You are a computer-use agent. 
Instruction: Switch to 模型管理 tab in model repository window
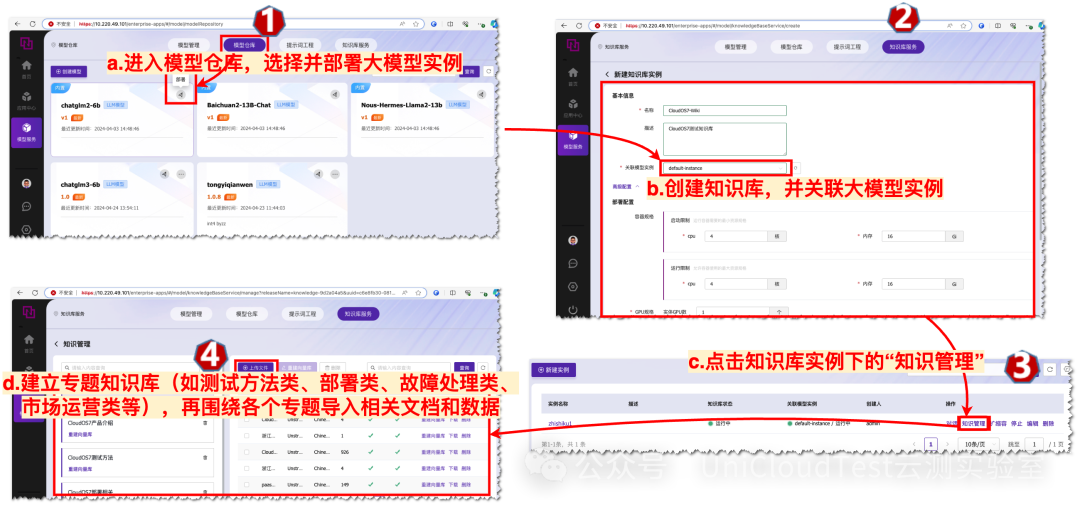[x=188, y=45]
